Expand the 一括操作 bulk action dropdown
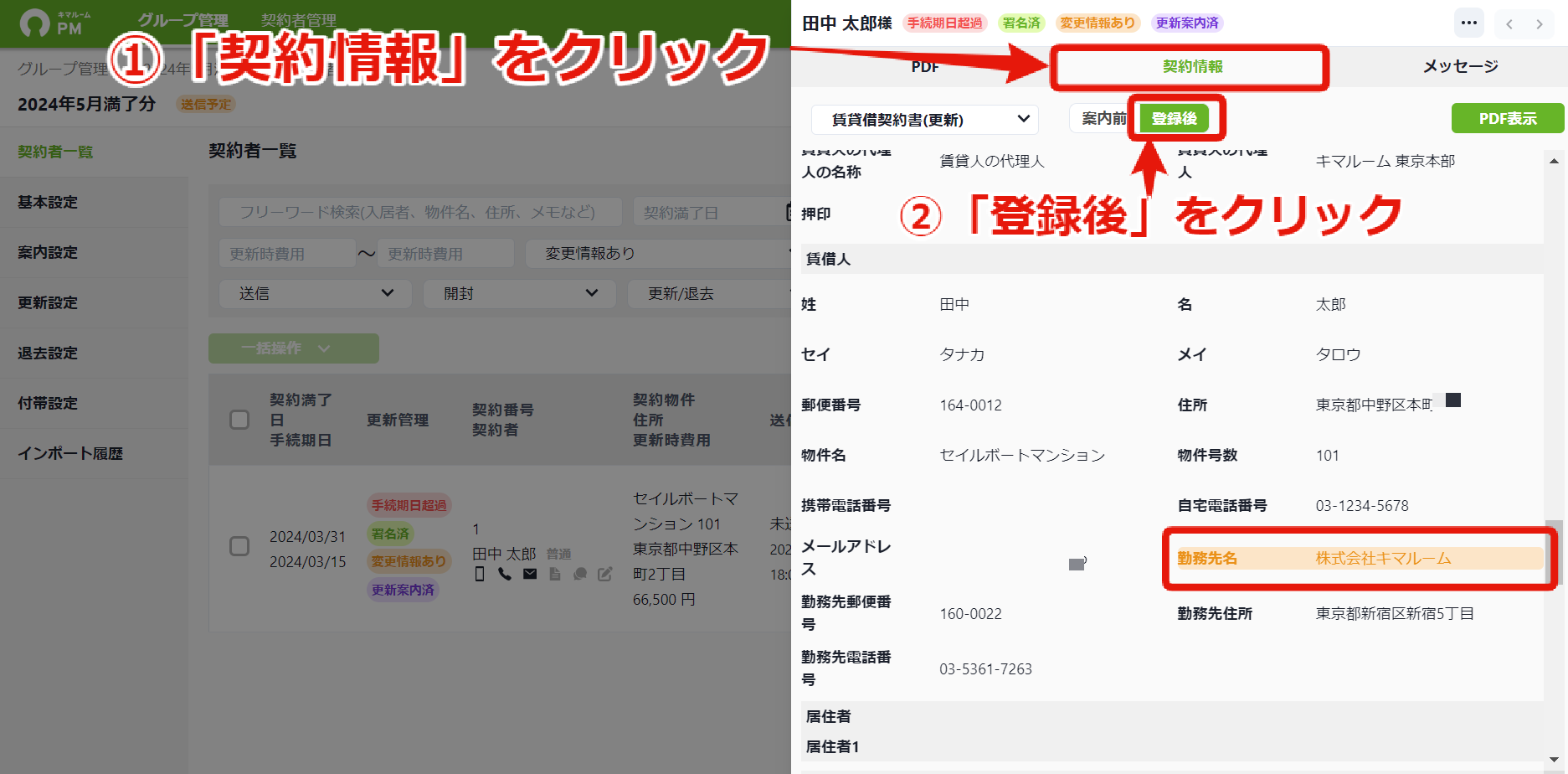 [294, 348]
